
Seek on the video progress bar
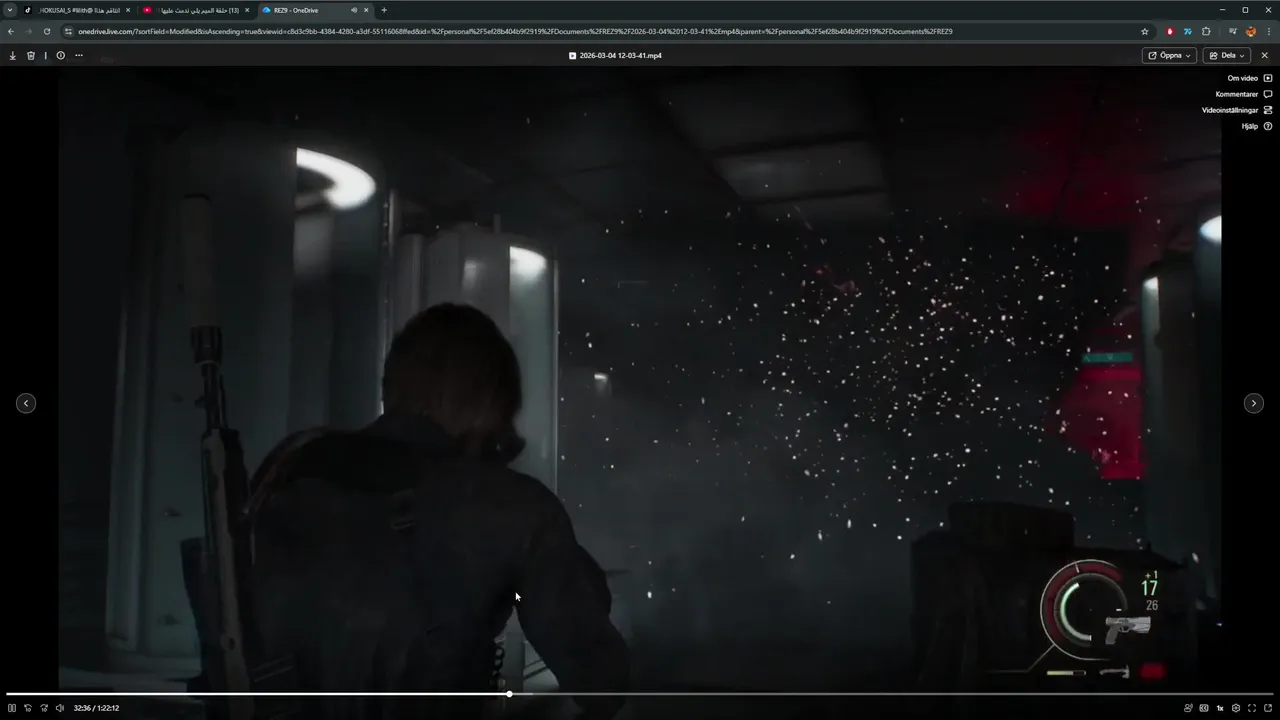click(x=640, y=694)
